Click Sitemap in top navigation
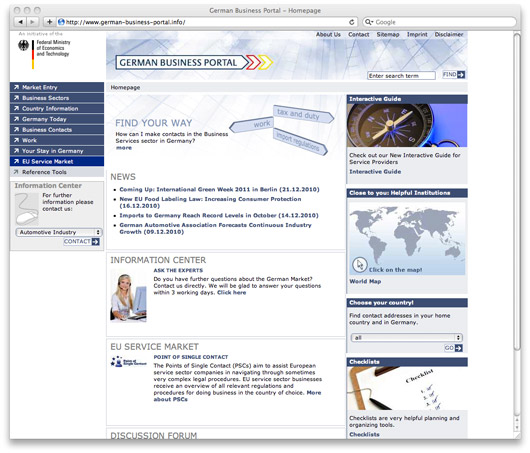The image size is (530, 453). (x=388, y=34)
